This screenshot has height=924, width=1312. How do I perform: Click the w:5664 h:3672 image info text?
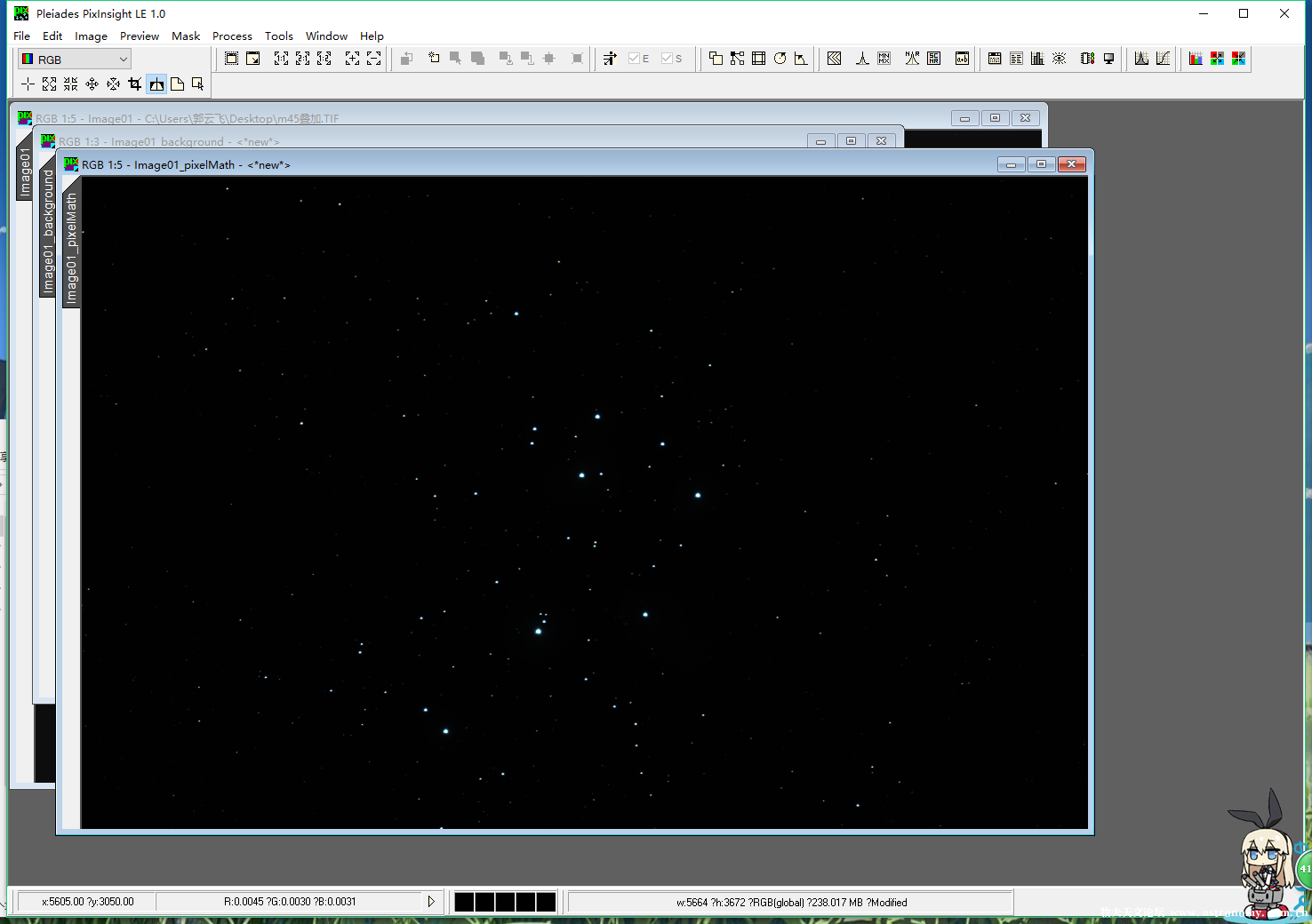point(791,903)
